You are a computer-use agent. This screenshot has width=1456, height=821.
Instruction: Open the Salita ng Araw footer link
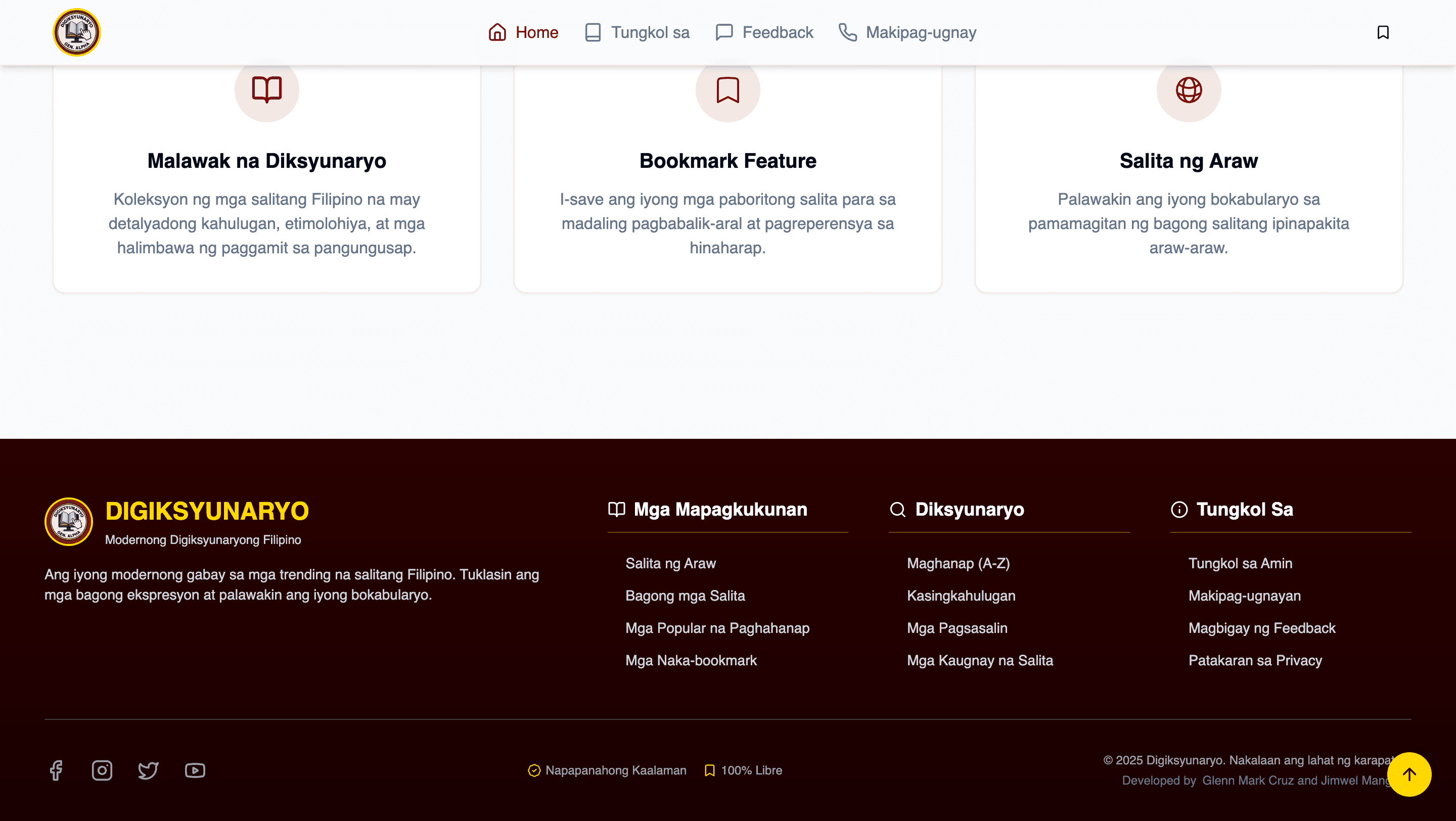click(670, 563)
